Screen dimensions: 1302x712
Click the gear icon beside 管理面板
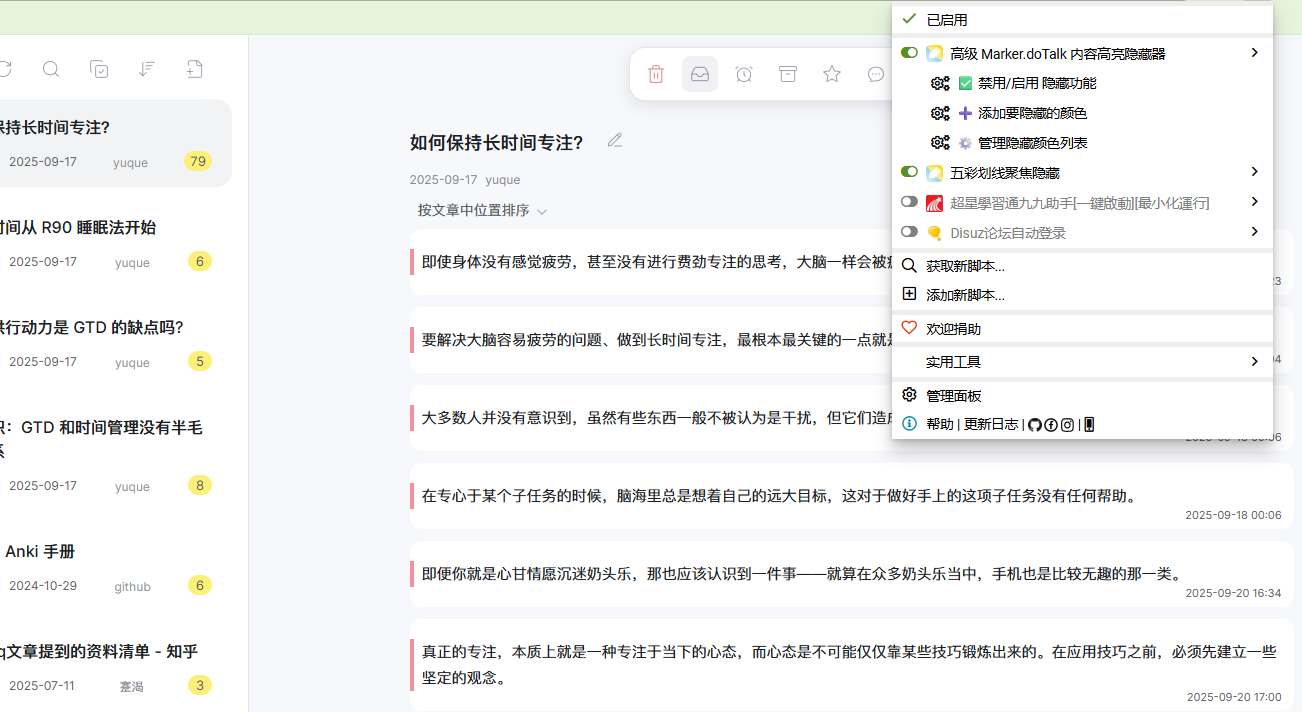click(x=909, y=395)
